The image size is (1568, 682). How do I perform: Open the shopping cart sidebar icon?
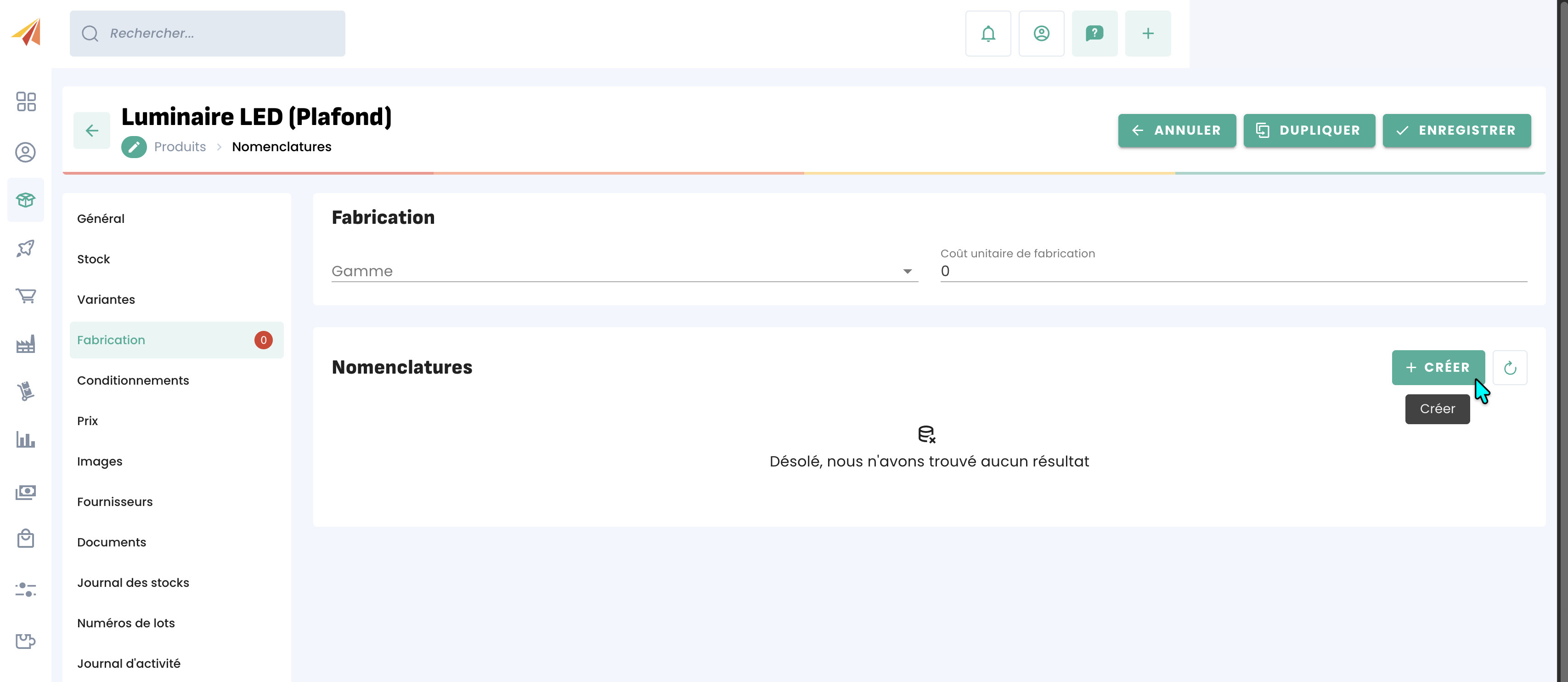click(x=26, y=296)
